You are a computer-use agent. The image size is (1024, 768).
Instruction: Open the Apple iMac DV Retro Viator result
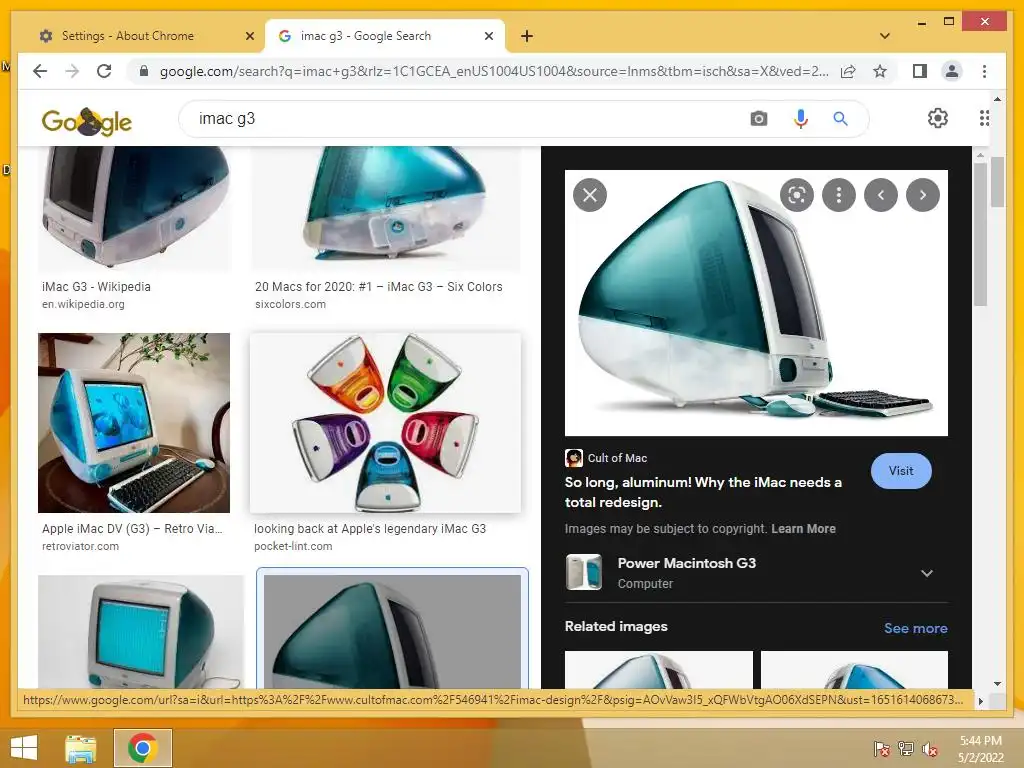(x=132, y=528)
